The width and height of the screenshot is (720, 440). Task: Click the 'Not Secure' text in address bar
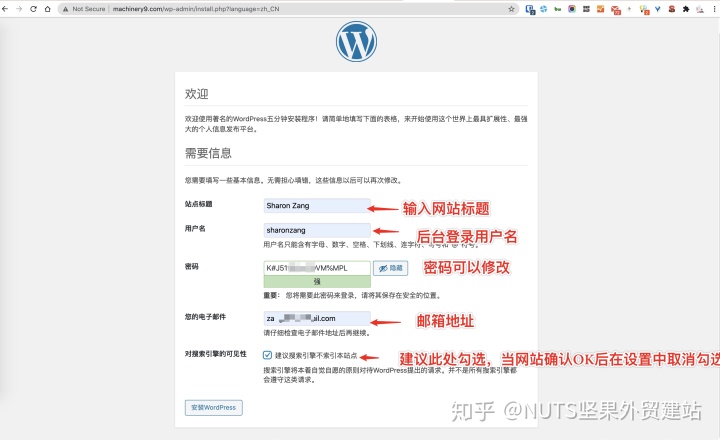coord(89,9)
